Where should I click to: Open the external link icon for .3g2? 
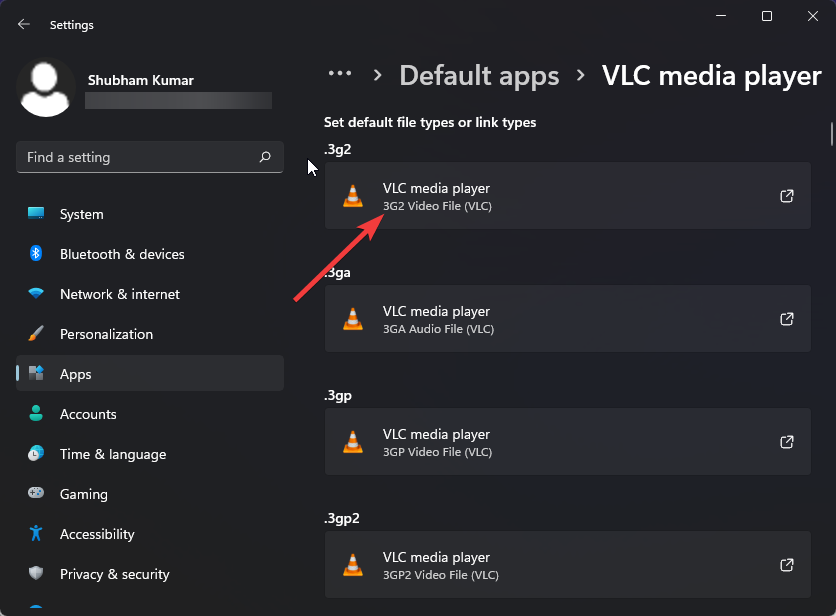coord(787,196)
